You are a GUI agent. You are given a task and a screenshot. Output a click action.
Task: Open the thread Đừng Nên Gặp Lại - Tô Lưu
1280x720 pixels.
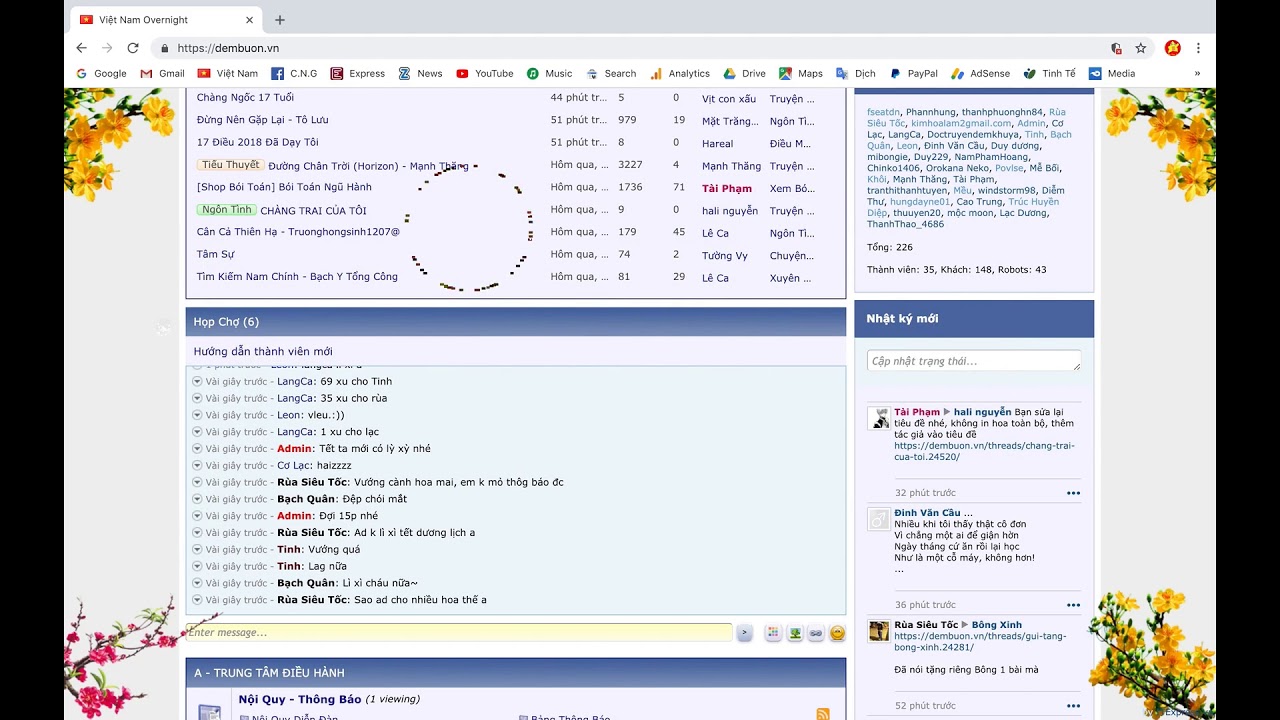[262, 120]
